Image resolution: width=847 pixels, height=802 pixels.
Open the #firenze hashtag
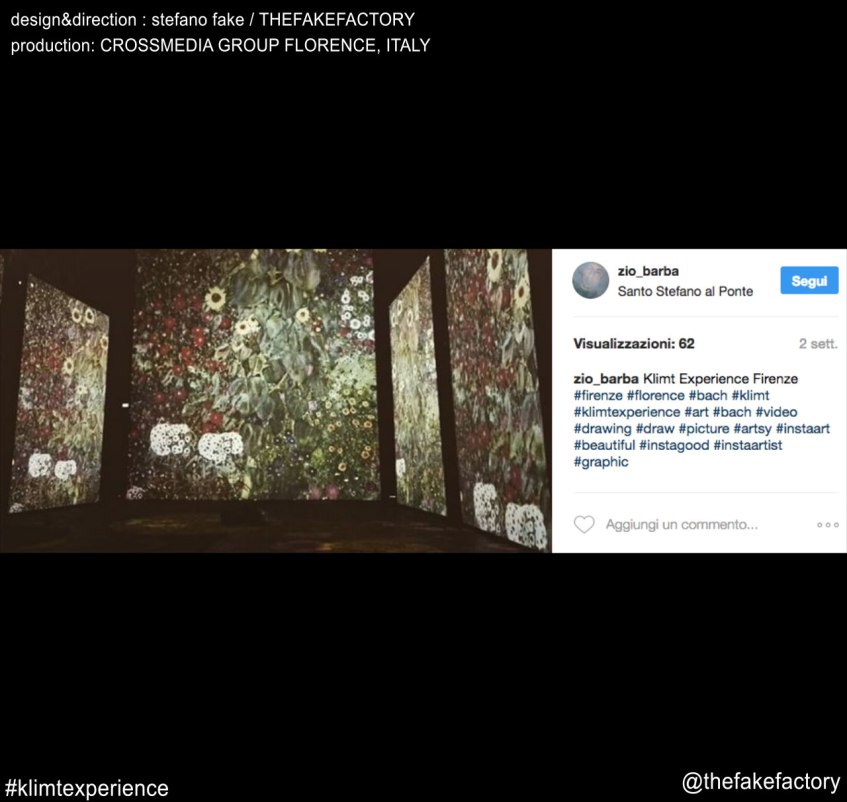click(598, 395)
